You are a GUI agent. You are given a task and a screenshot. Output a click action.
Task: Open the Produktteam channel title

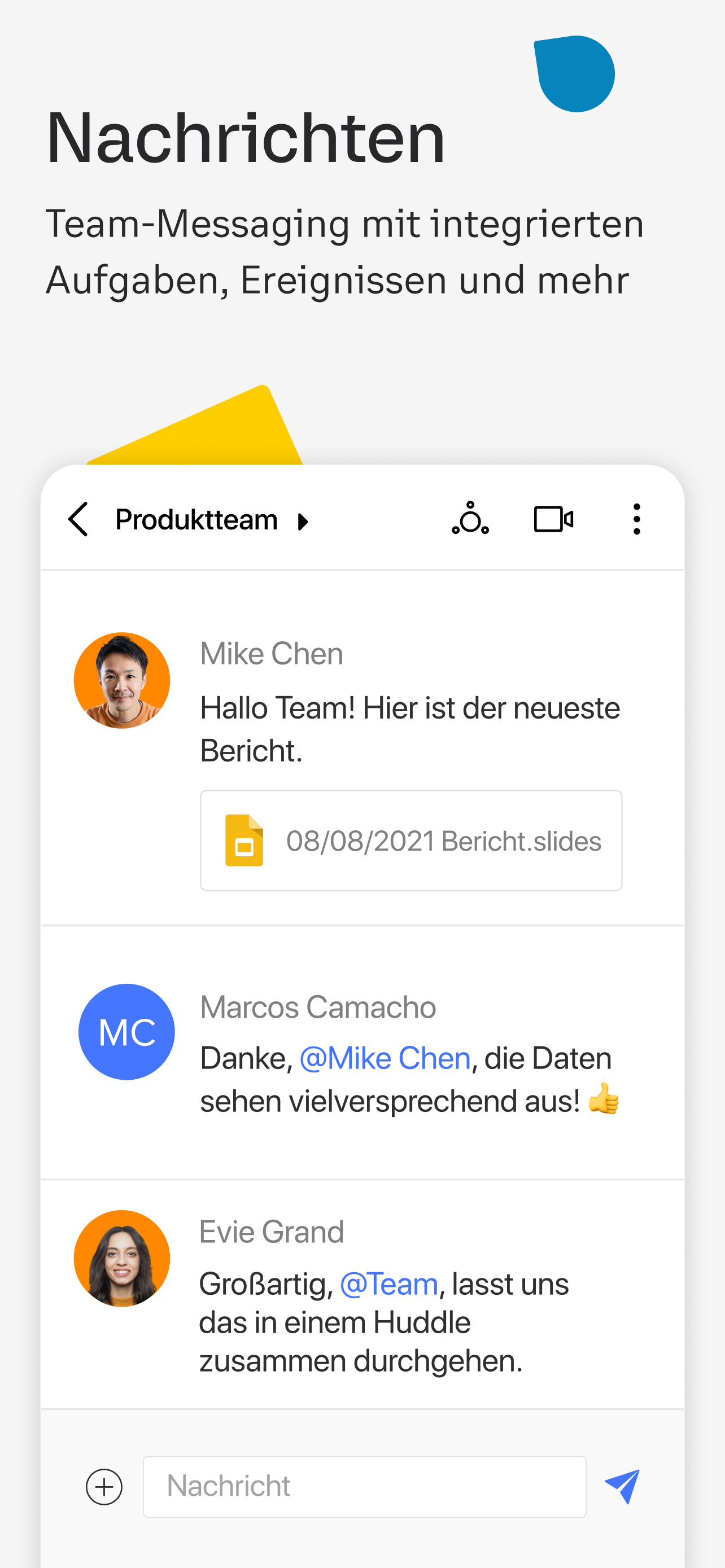196,520
